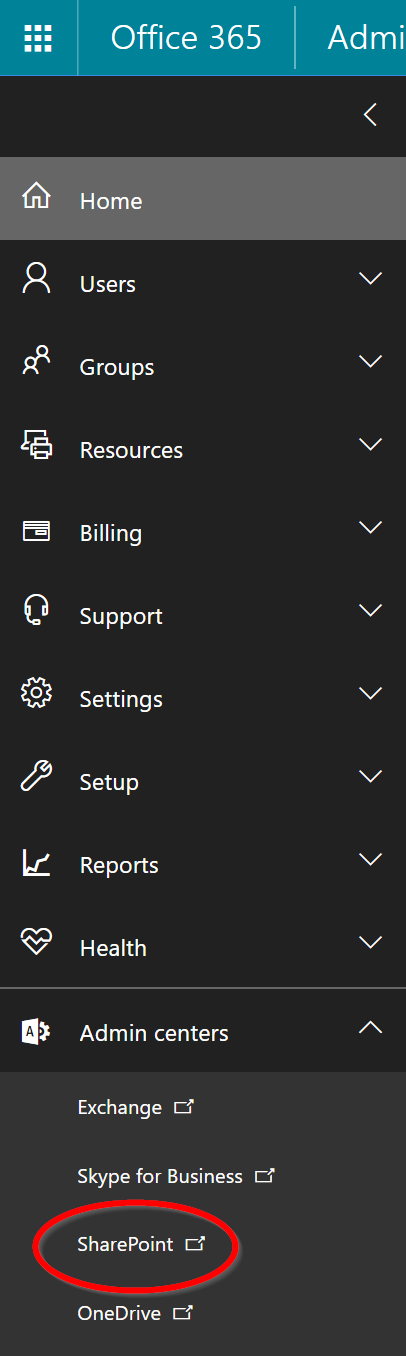Click the Reports chart icon
Viewport: 406px width, 1356px height.
36,861
